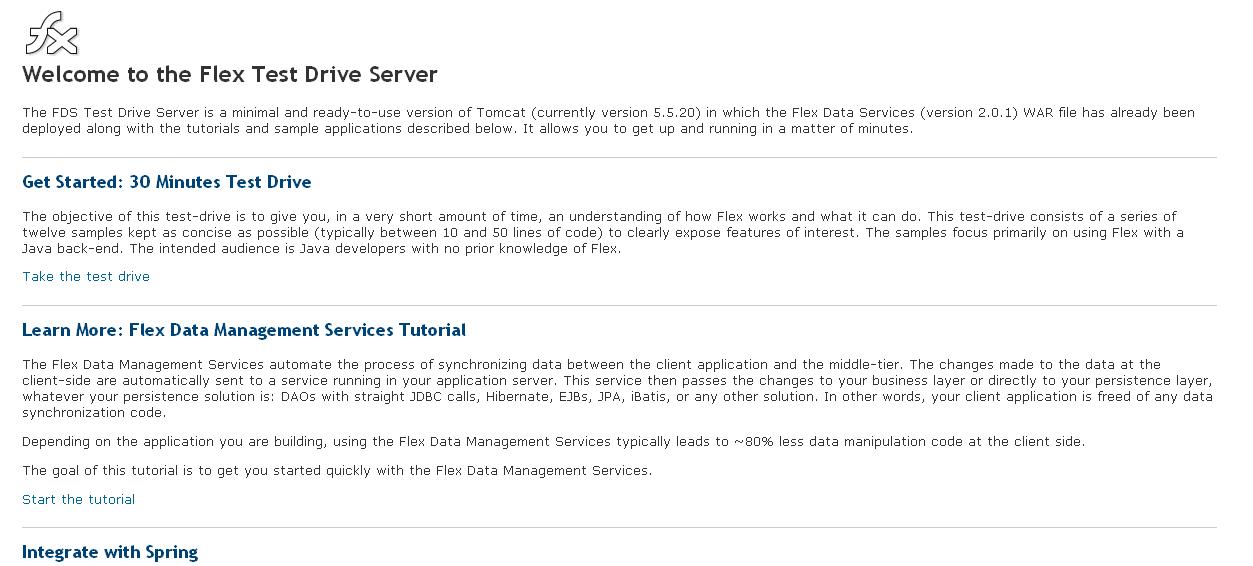
Task: Click the sentence starting Depending on the application
Action: 553,441
